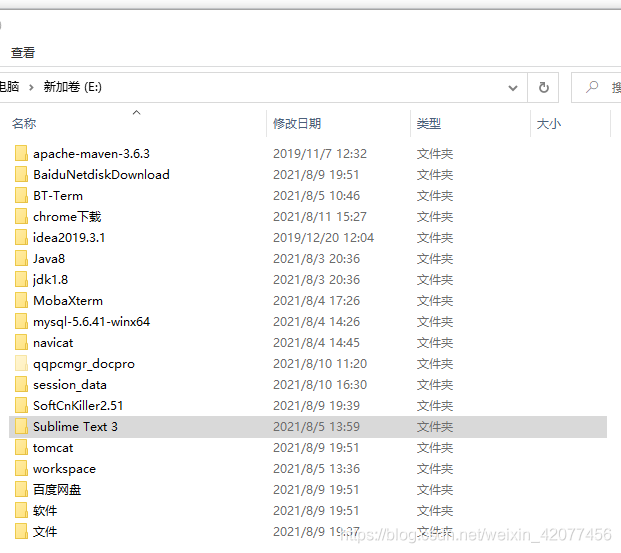Select the mysql-5.6.41-winx64 folder name
The width and height of the screenshot is (621, 553).
(x=91, y=322)
